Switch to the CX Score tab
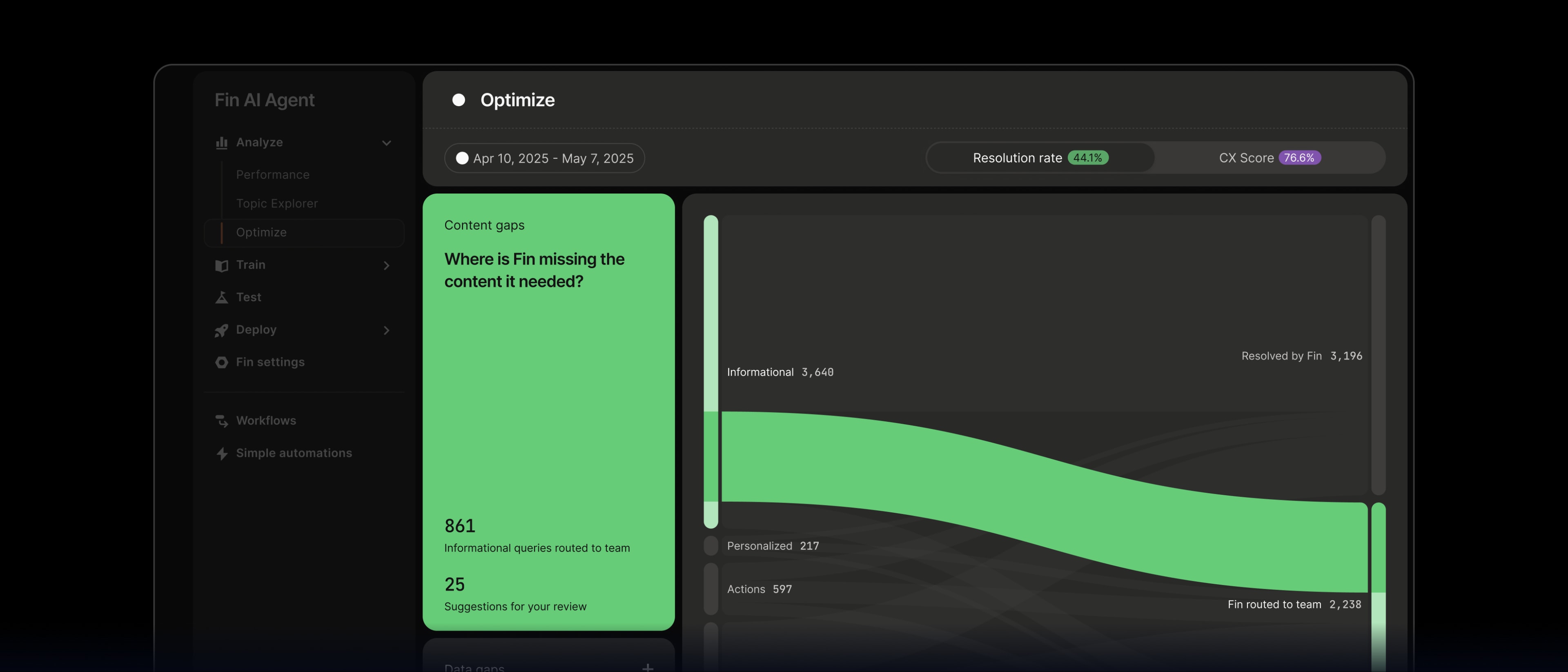This screenshot has height=672, width=1568. [1270, 158]
